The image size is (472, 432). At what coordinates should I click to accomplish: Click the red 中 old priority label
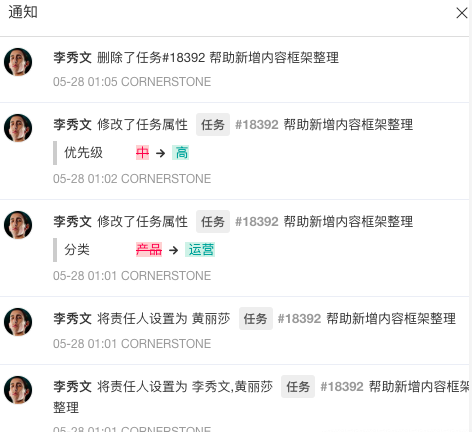[x=142, y=153]
